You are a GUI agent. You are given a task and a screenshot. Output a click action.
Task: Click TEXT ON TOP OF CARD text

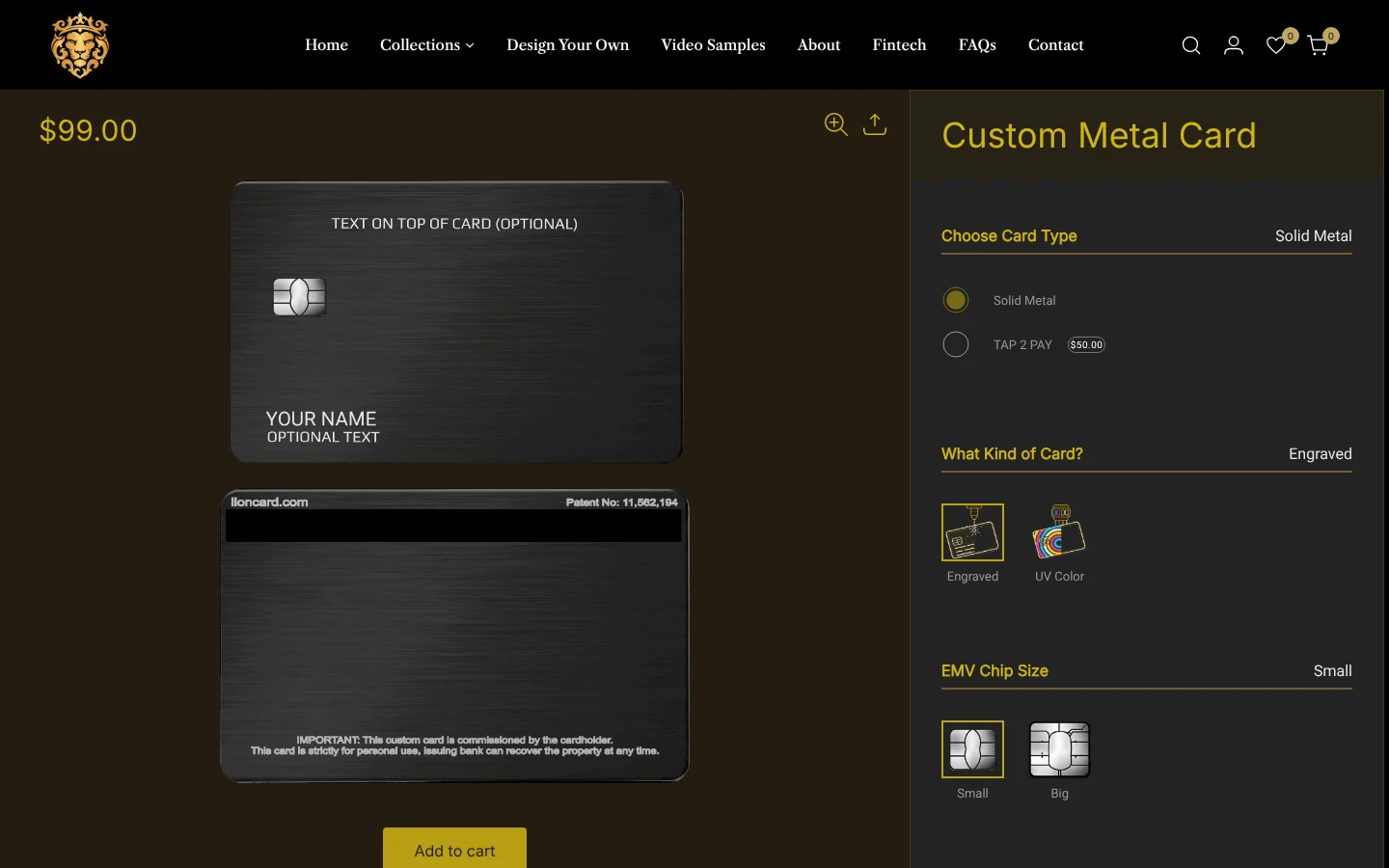click(x=454, y=224)
